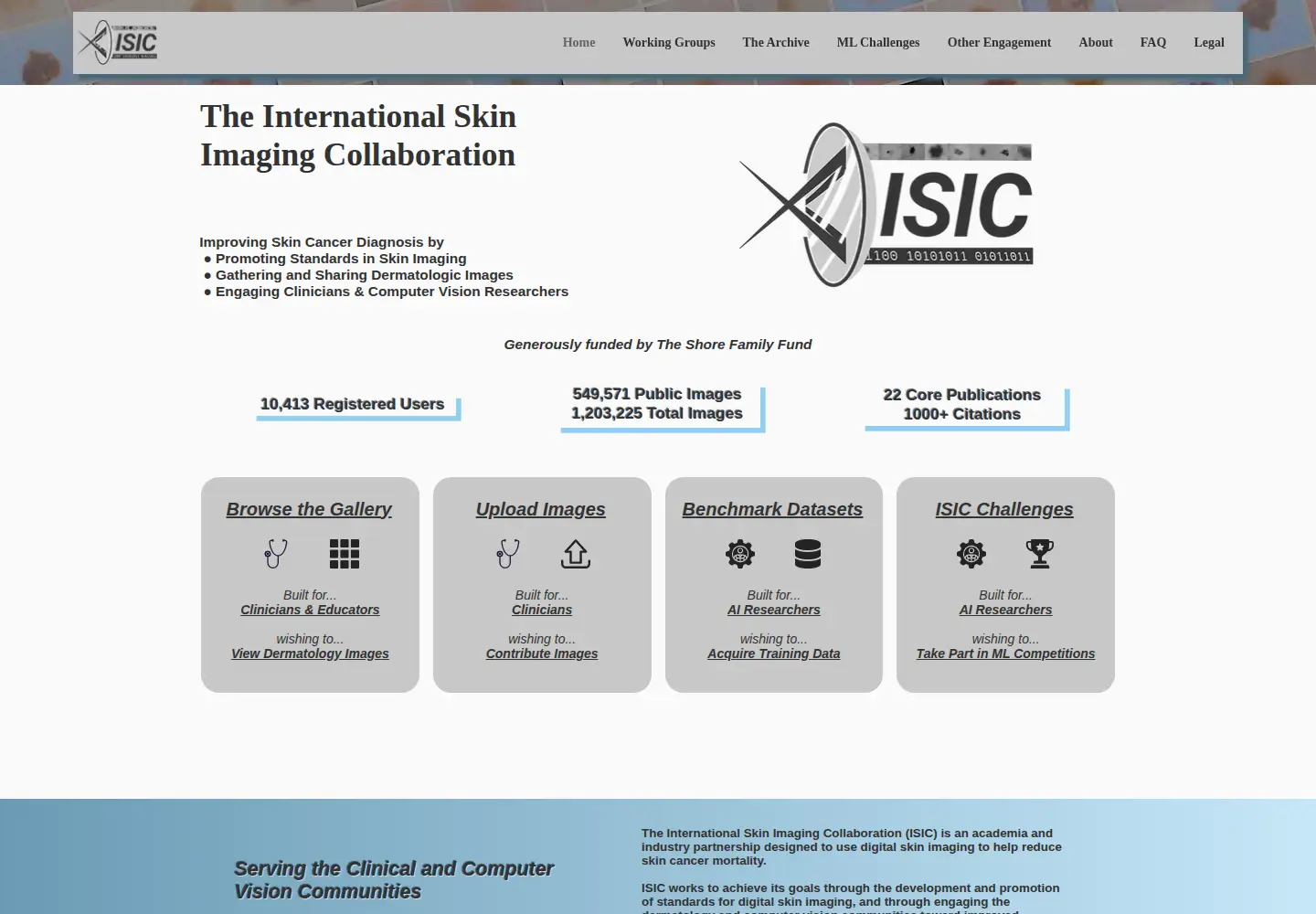This screenshot has width=1316, height=914.
Task: Click the large ISIC logo in the hero section
Action: pyautogui.click(x=886, y=205)
